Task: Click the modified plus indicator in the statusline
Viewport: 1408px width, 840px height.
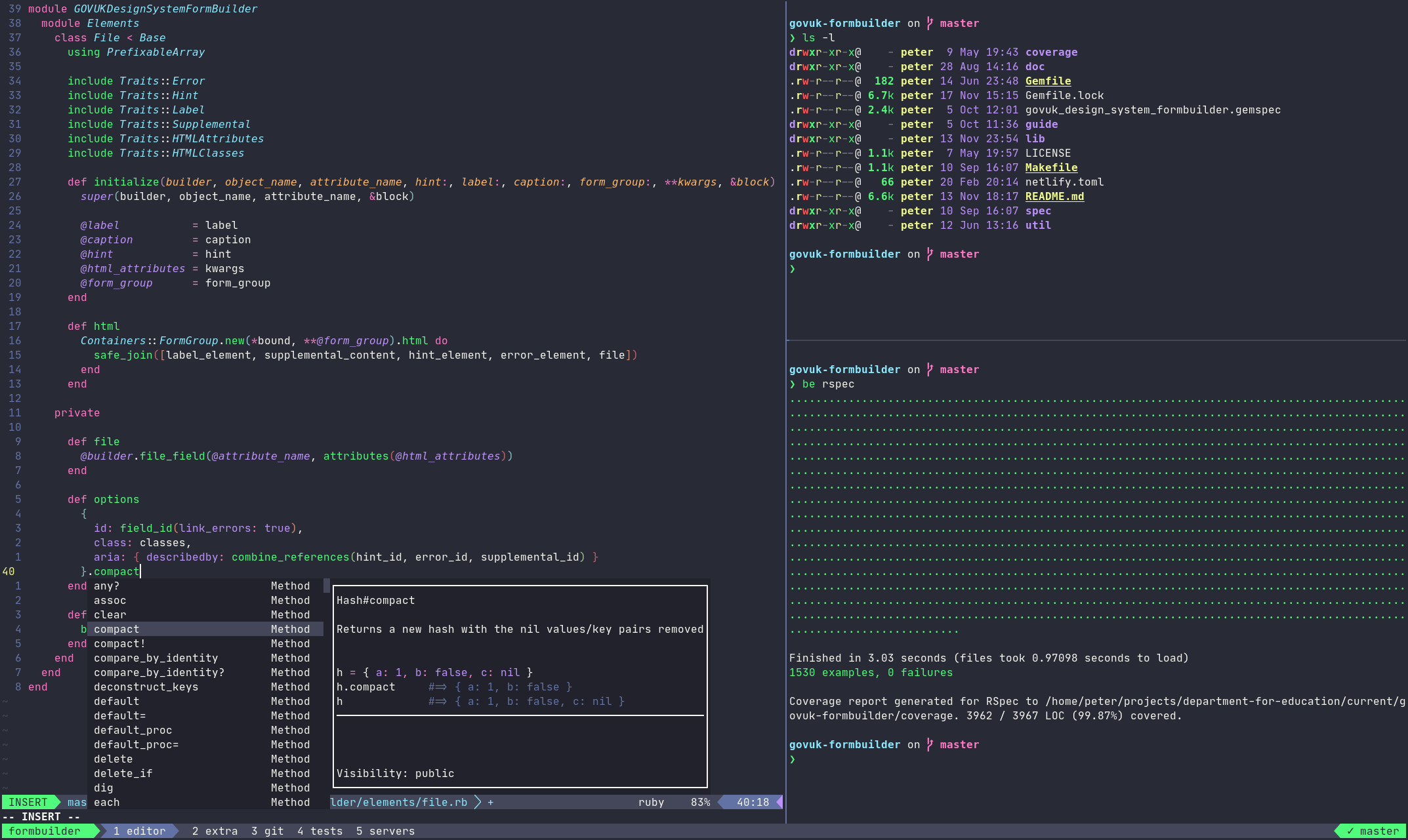Action: pos(490,802)
